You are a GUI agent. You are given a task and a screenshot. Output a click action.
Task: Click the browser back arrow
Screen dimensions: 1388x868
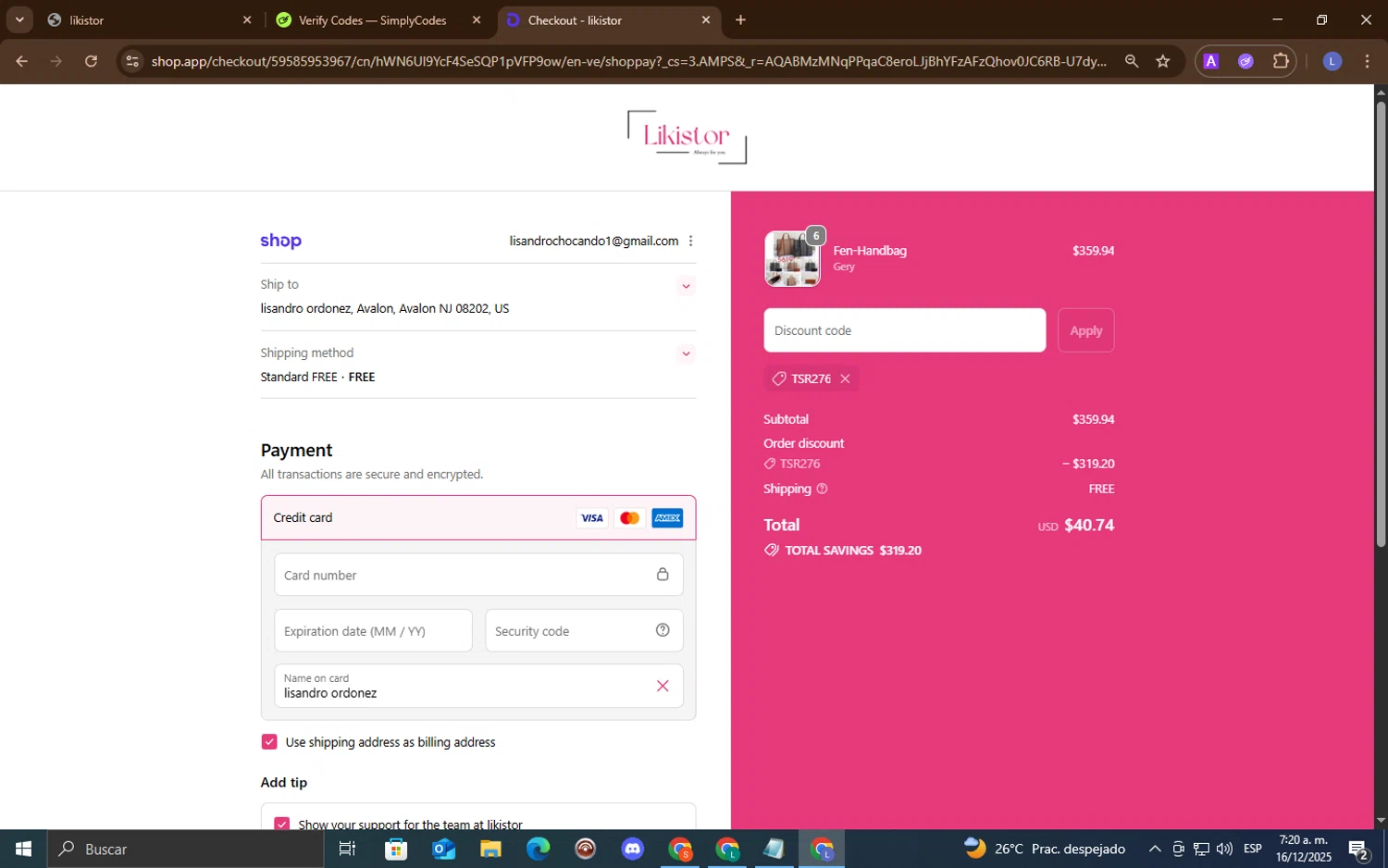(x=21, y=61)
